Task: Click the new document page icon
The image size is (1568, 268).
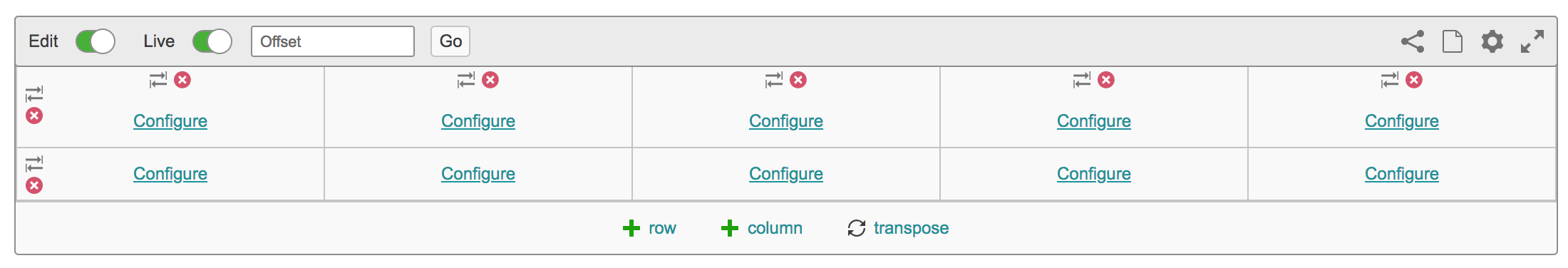Action: tap(1453, 41)
